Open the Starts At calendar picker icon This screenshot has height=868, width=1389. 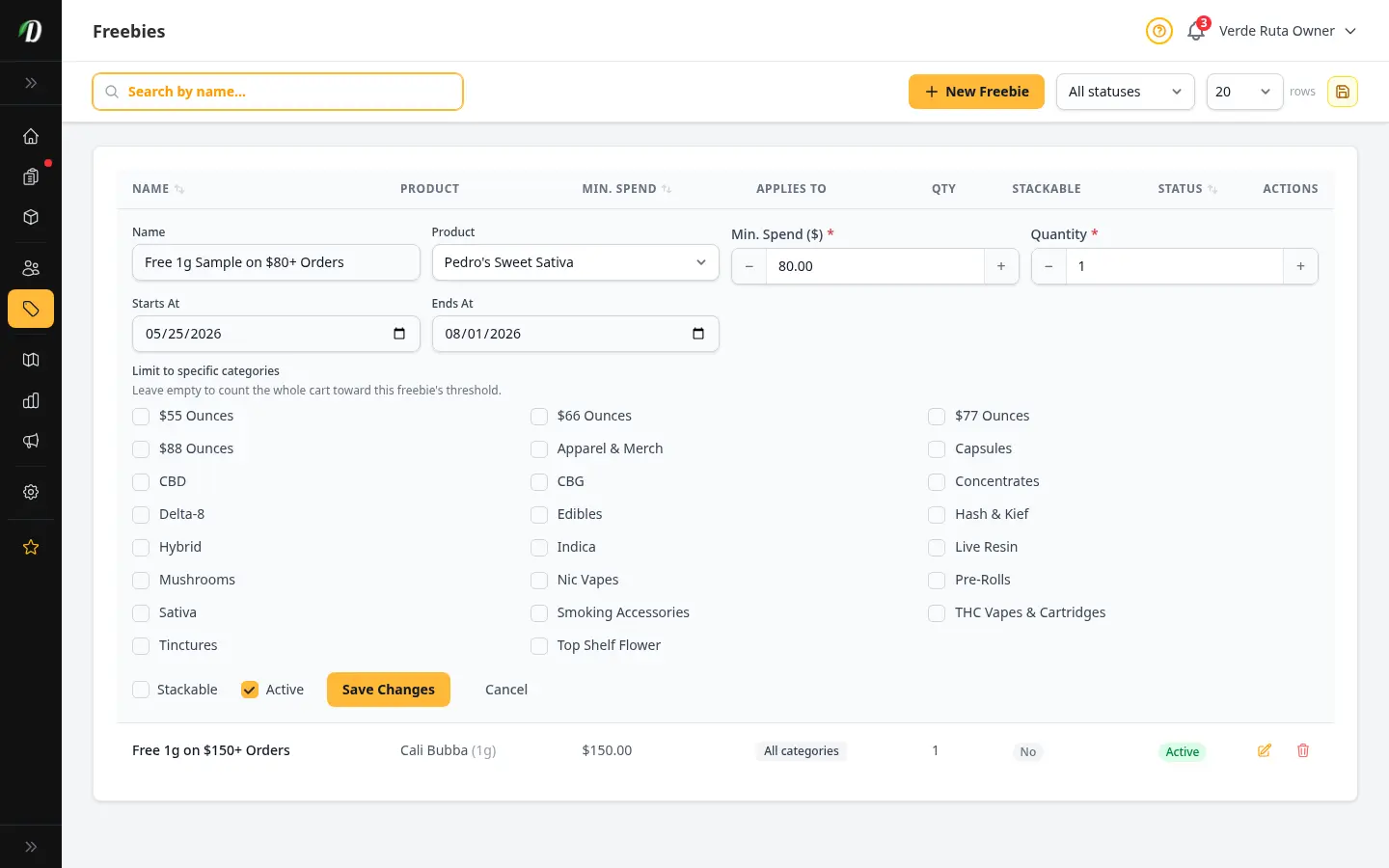pyautogui.click(x=399, y=334)
